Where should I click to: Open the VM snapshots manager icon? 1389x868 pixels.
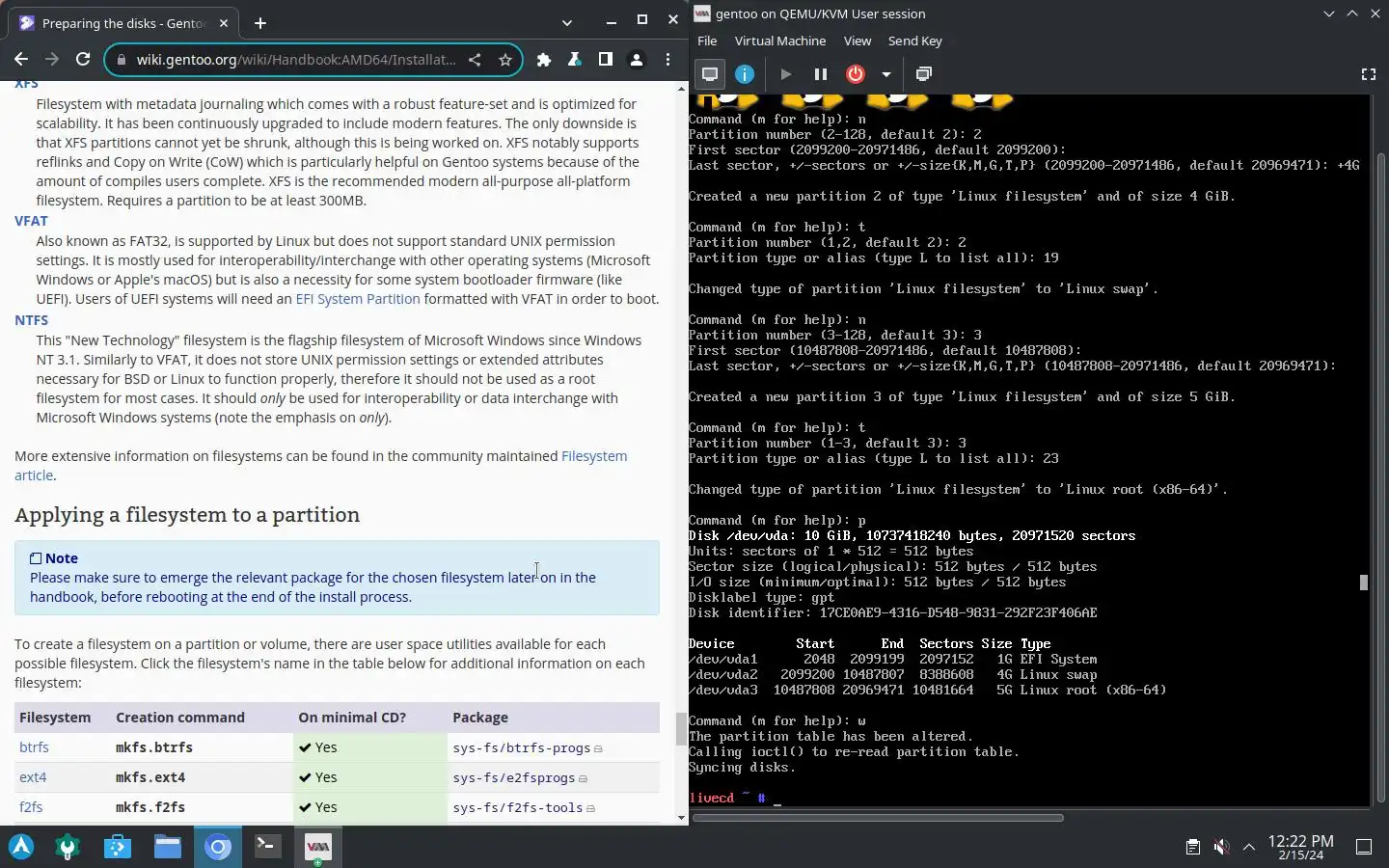pyautogui.click(x=923, y=74)
